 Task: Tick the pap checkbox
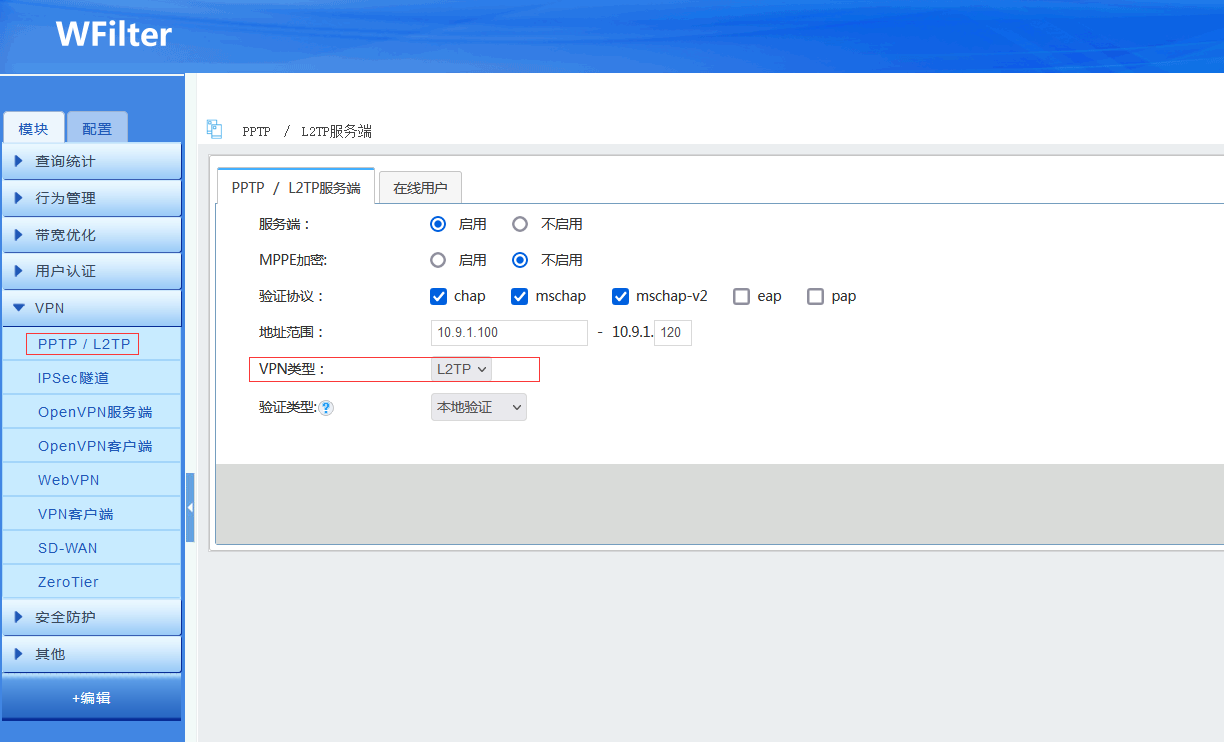[815, 296]
